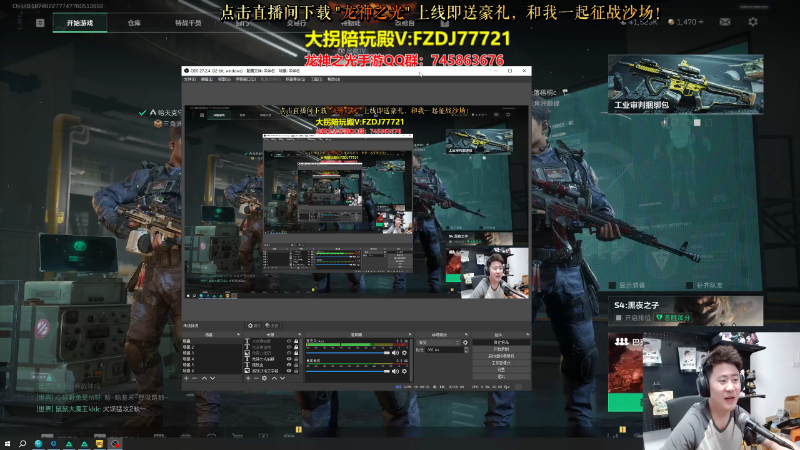Select third image source row in sources
Viewport: 800px width, 450px height.
271,353
